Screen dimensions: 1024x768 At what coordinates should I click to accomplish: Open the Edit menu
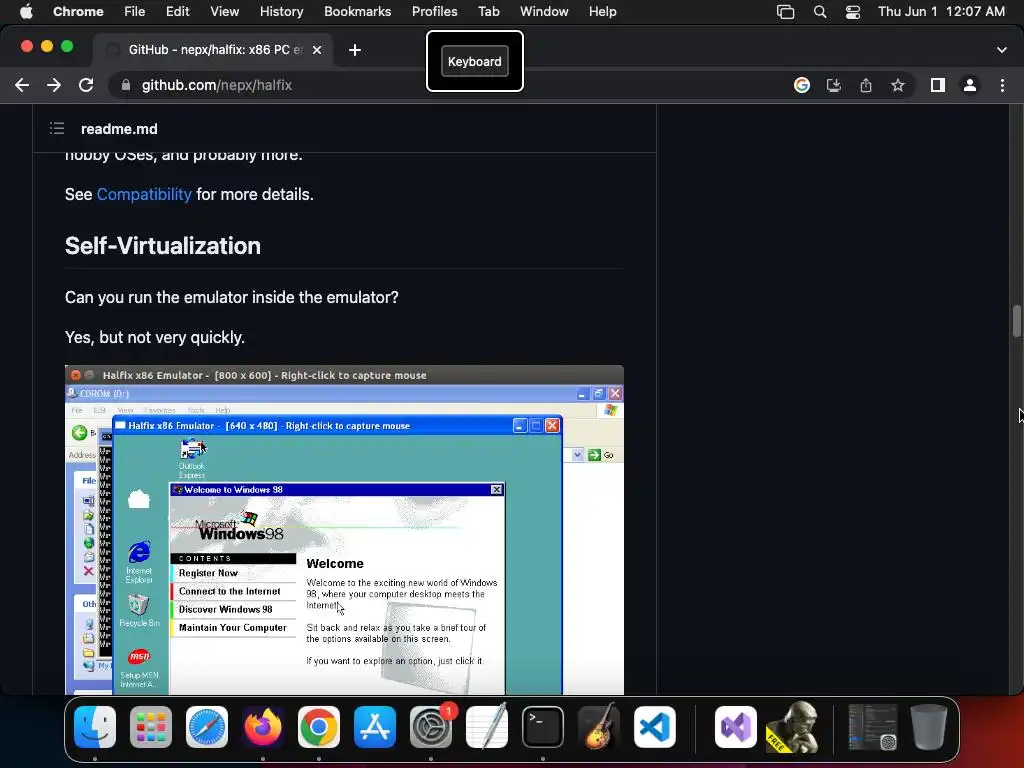pos(177,11)
